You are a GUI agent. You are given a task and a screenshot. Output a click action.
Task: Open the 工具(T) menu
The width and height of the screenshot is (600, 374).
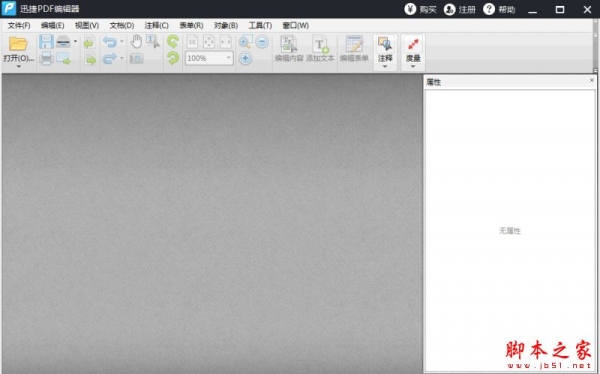coord(260,26)
